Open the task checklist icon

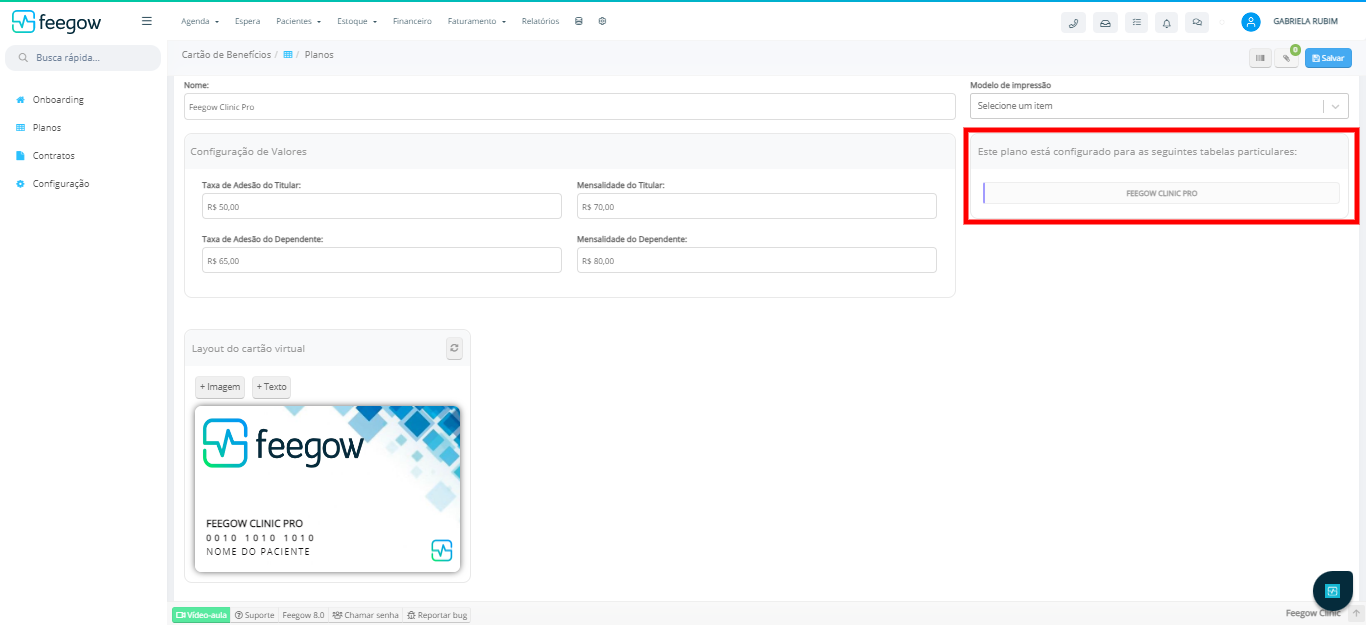[x=1136, y=22]
